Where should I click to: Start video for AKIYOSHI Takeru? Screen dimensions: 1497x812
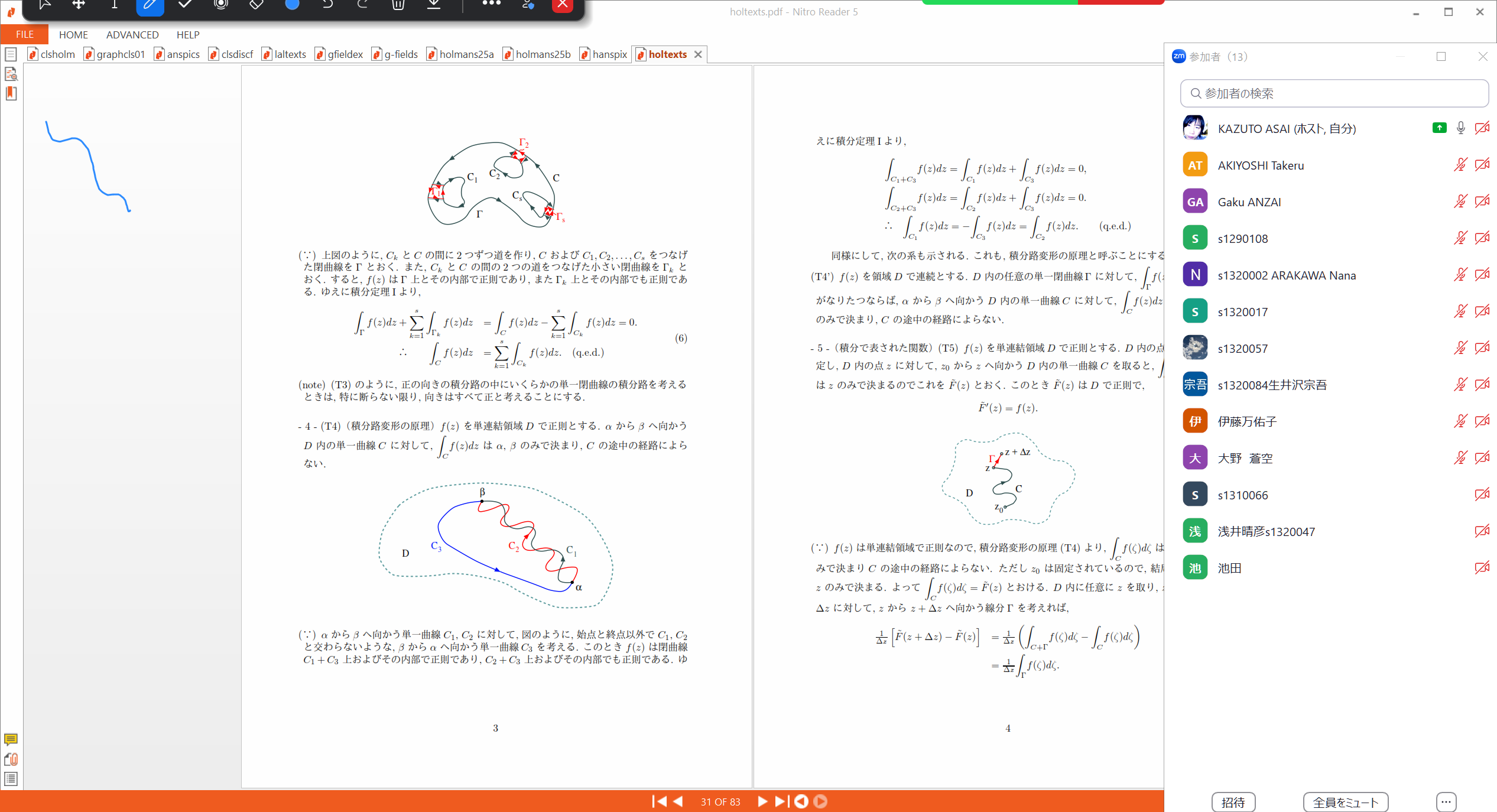pyautogui.click(x=1482, y=164)
